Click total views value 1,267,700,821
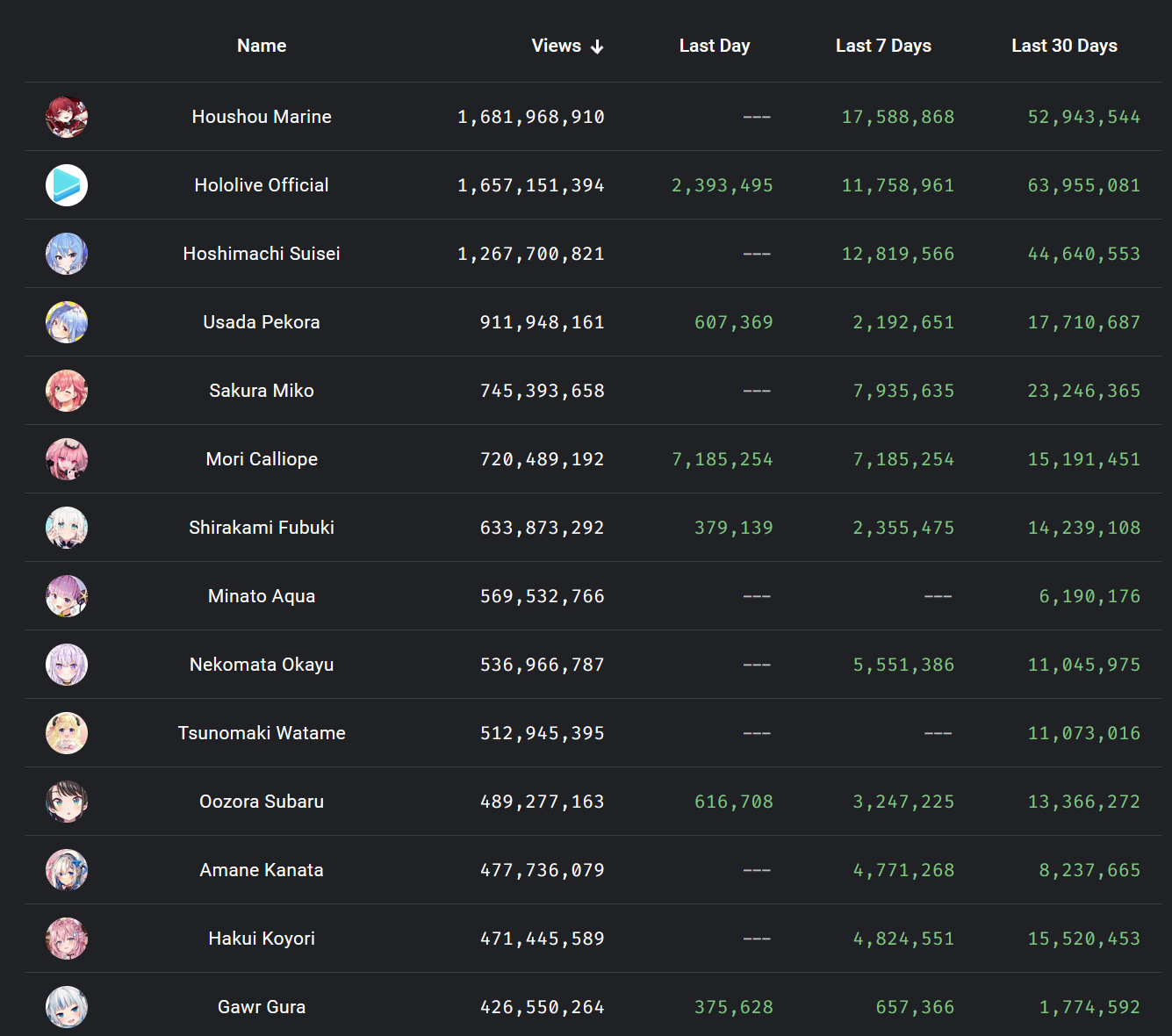1172x1036 pixels. pos(531,254)
